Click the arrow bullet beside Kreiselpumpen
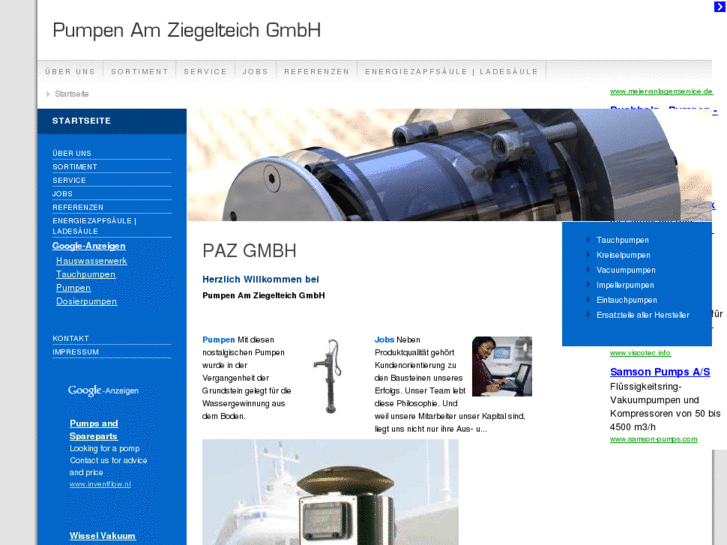Image resolution: width=727 pixels, height=545 pixels. 588,255
